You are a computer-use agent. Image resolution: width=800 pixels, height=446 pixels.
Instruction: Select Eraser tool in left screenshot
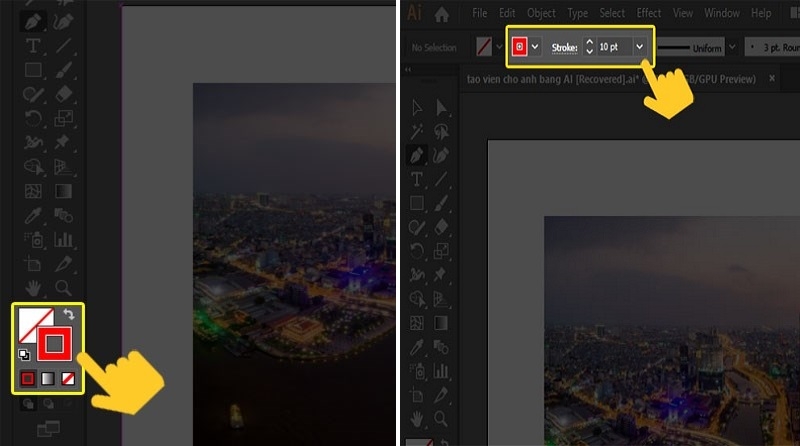(63, 94)
